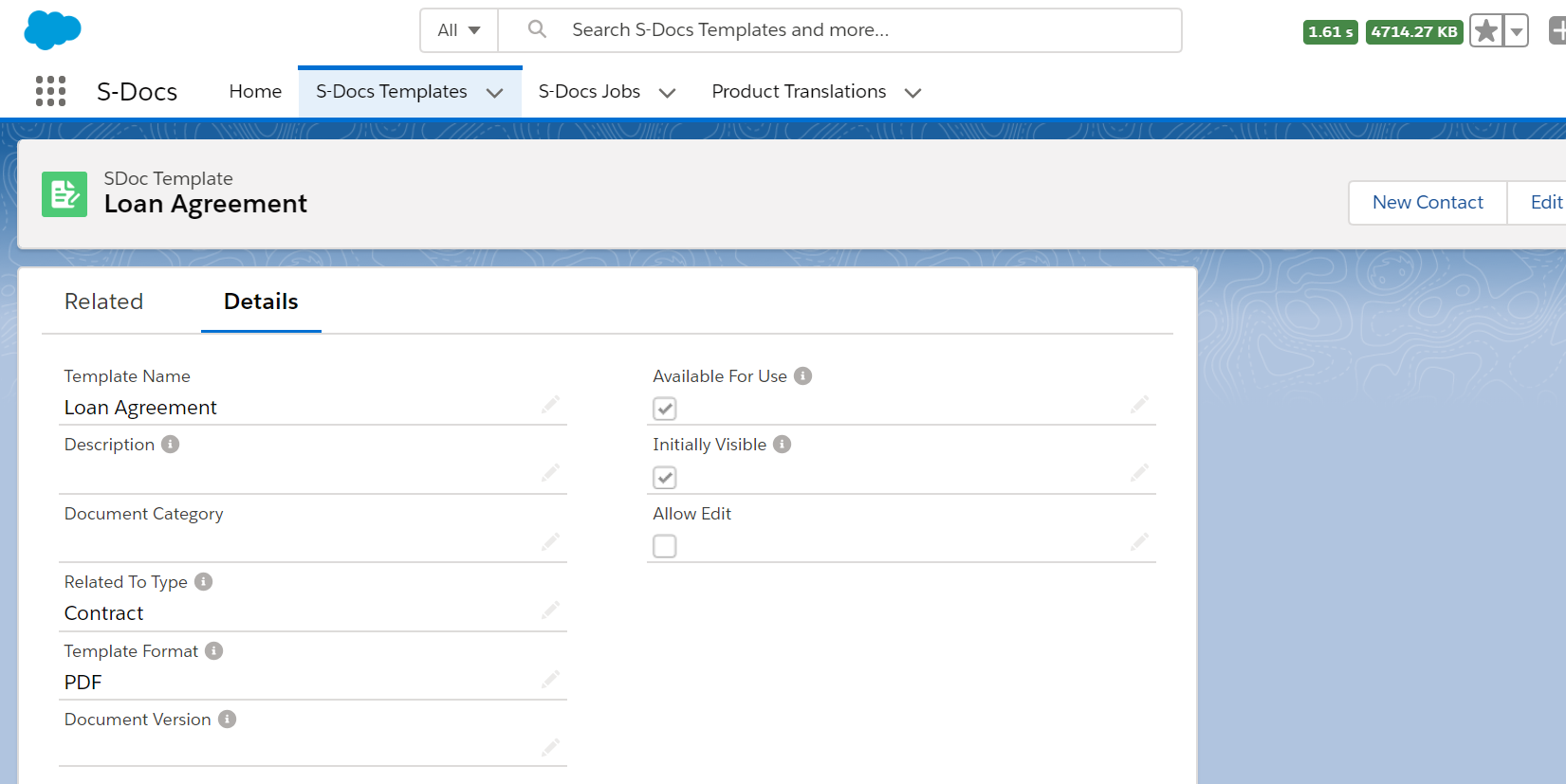
Task: Open the App Launcher dots grid
Action: click(50, 91)
